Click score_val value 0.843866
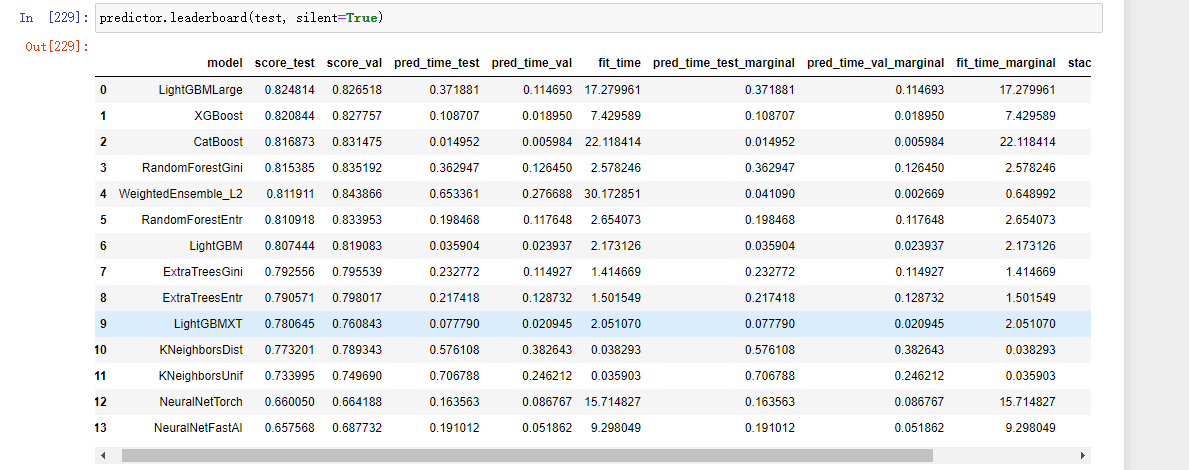1189x470 pixels. [357, 194]
